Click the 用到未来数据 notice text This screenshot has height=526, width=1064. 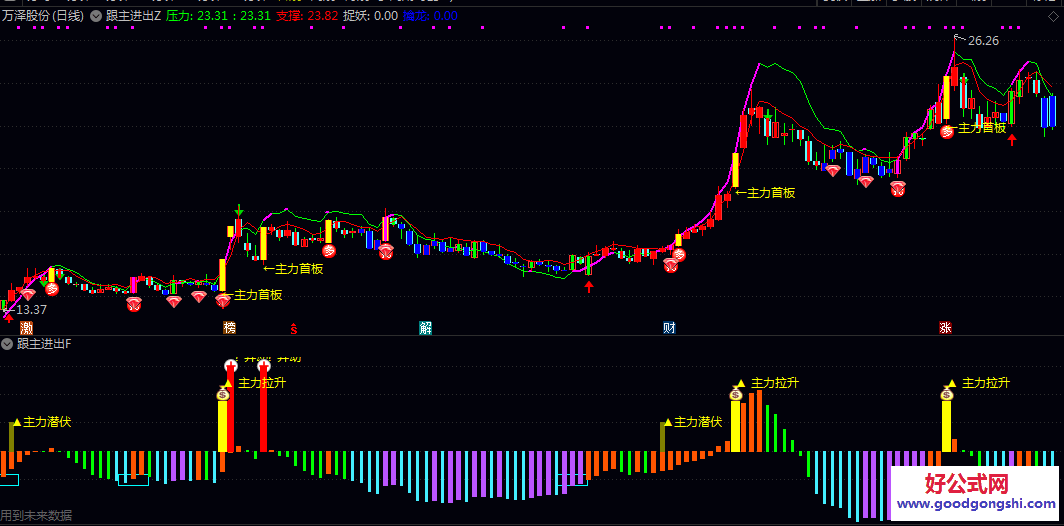36,515
